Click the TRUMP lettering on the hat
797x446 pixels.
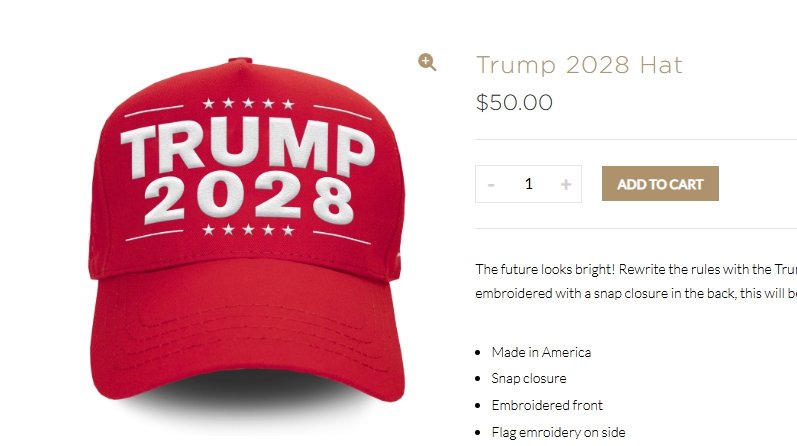click(x=248, y=148)
